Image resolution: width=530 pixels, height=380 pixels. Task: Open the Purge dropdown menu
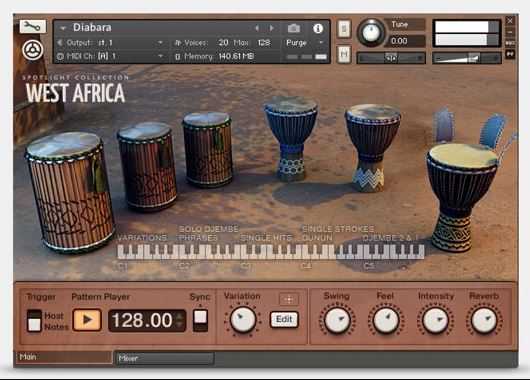tap(305, 43)
